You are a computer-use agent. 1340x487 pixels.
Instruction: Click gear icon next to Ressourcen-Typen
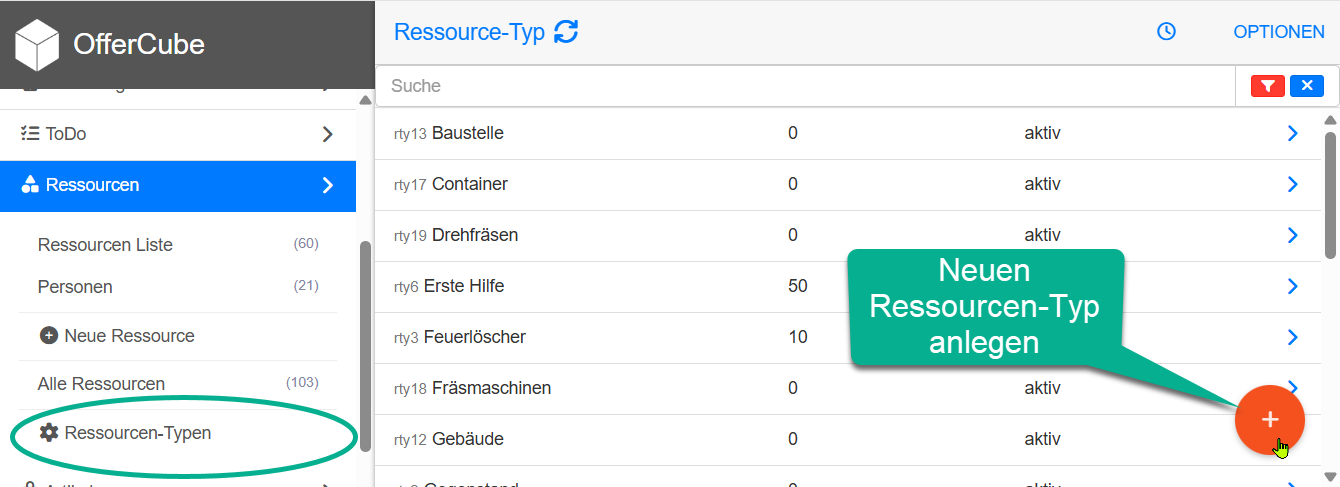[x=49, y=433]
